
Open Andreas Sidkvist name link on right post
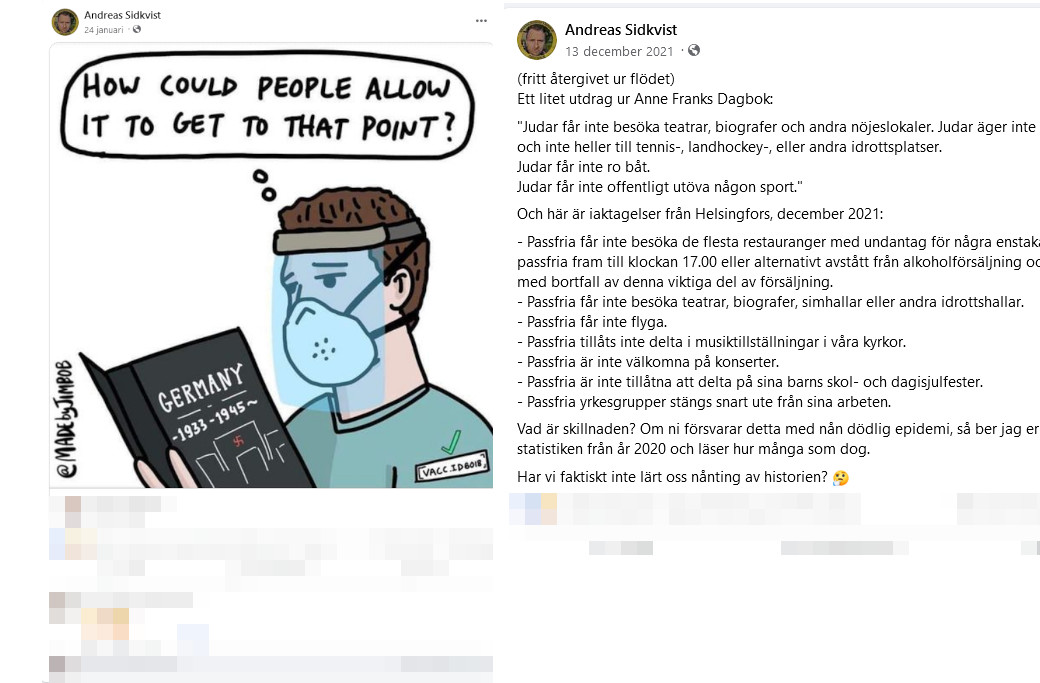point(621,30)
